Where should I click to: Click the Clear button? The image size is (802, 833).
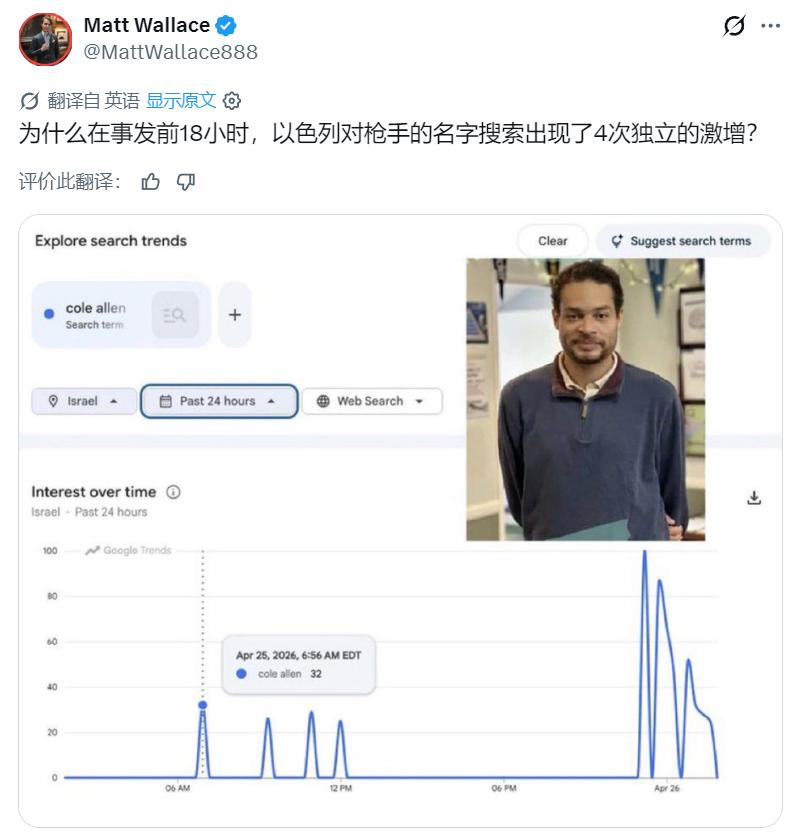point(552,241)
